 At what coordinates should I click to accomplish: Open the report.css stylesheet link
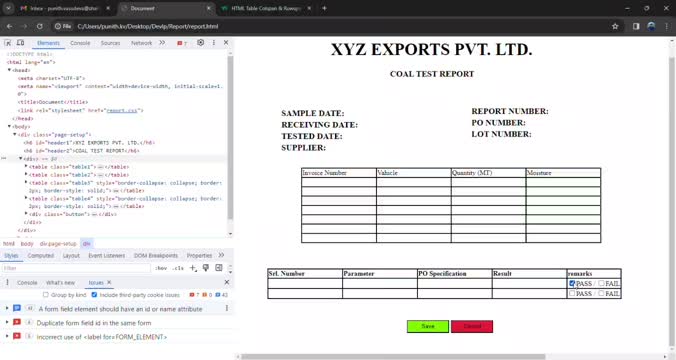tap(122, 110)
